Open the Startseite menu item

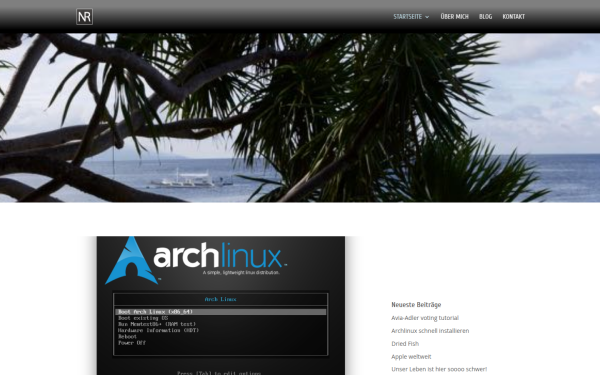coord(408,17)
